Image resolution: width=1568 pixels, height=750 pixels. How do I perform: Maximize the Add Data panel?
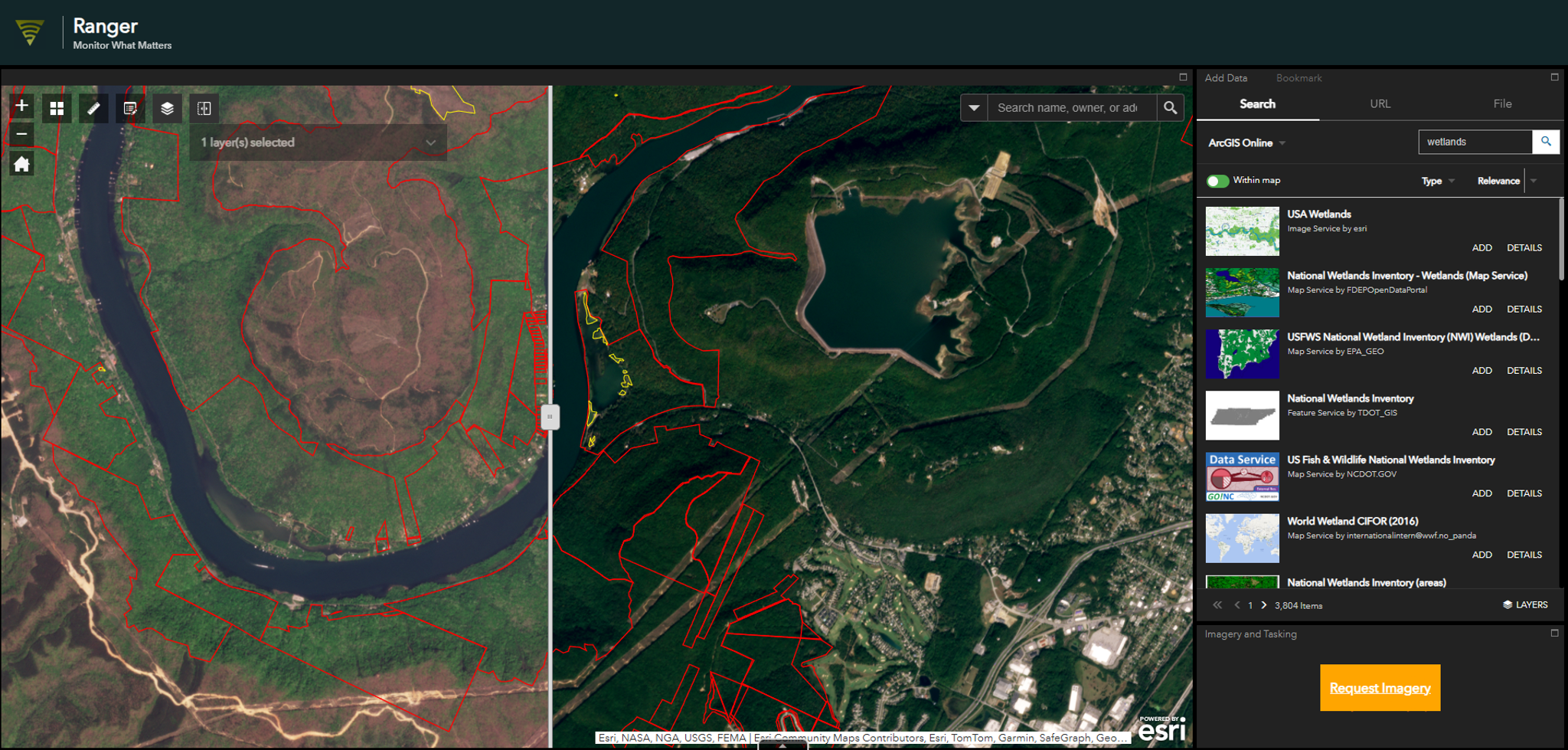(1554, 77)
